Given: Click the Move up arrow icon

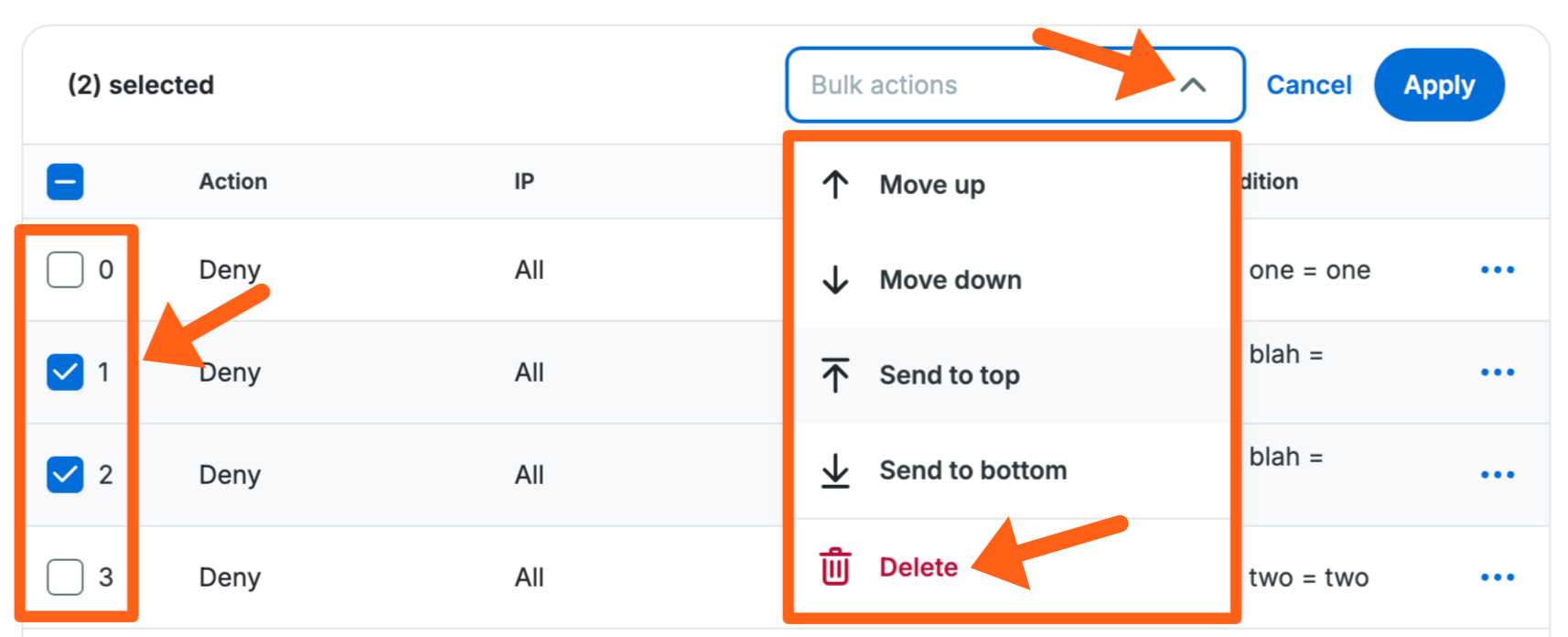Looking at the screenshot, I should point(835,185).
